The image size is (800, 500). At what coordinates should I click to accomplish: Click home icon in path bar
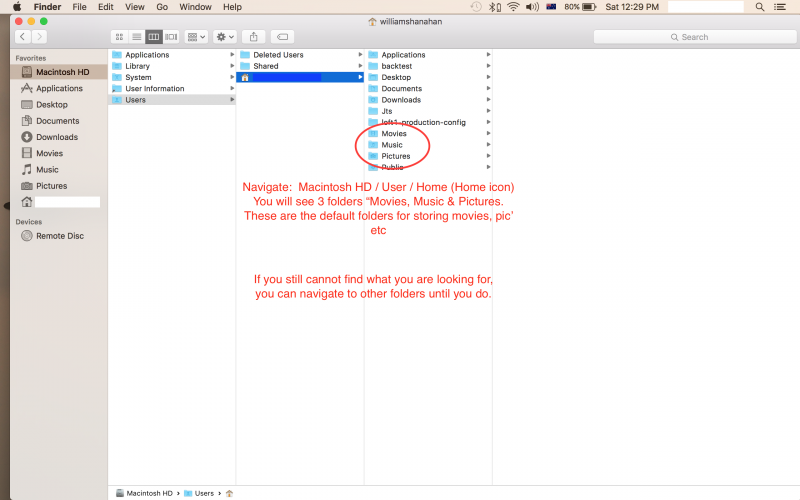tap(230, 493)
